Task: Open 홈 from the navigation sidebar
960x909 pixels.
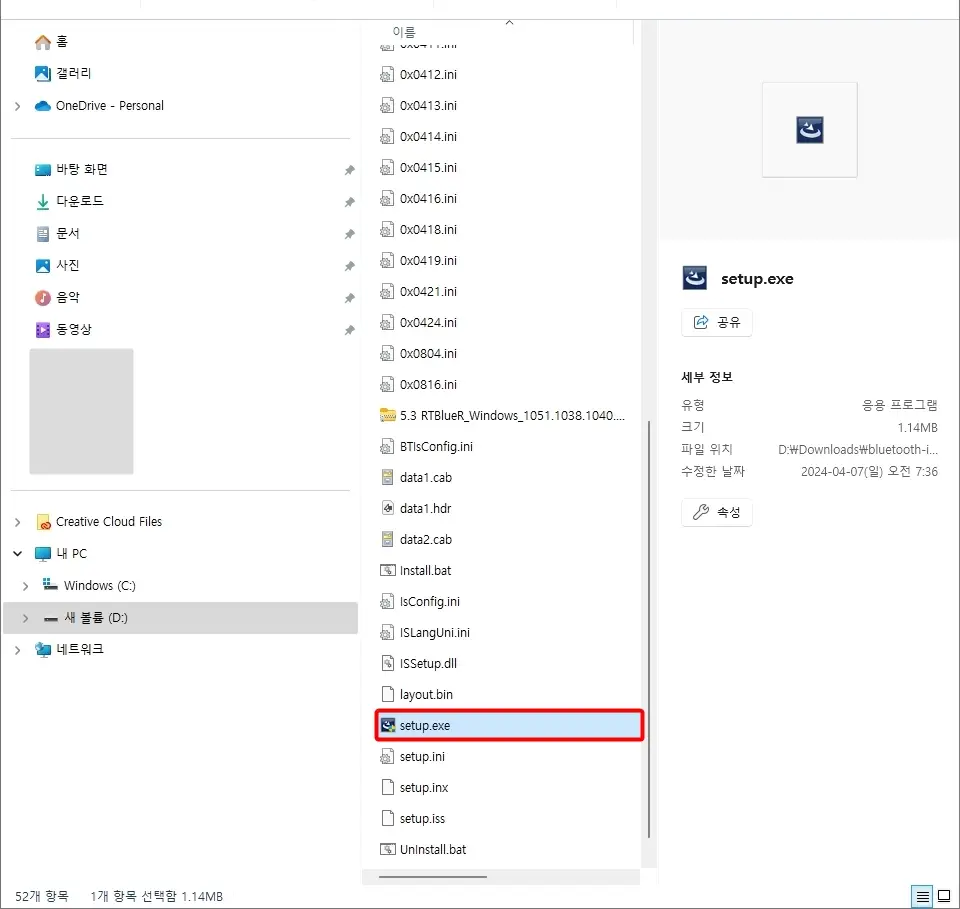Action: (62, 41)
